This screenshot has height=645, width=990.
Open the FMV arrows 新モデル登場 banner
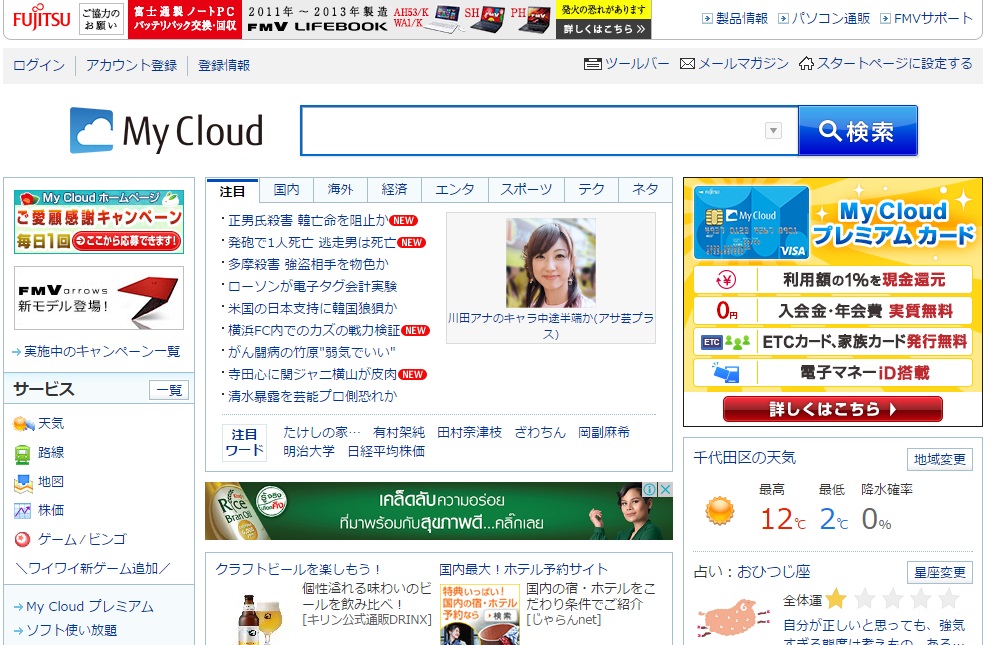tap(99, 298)
